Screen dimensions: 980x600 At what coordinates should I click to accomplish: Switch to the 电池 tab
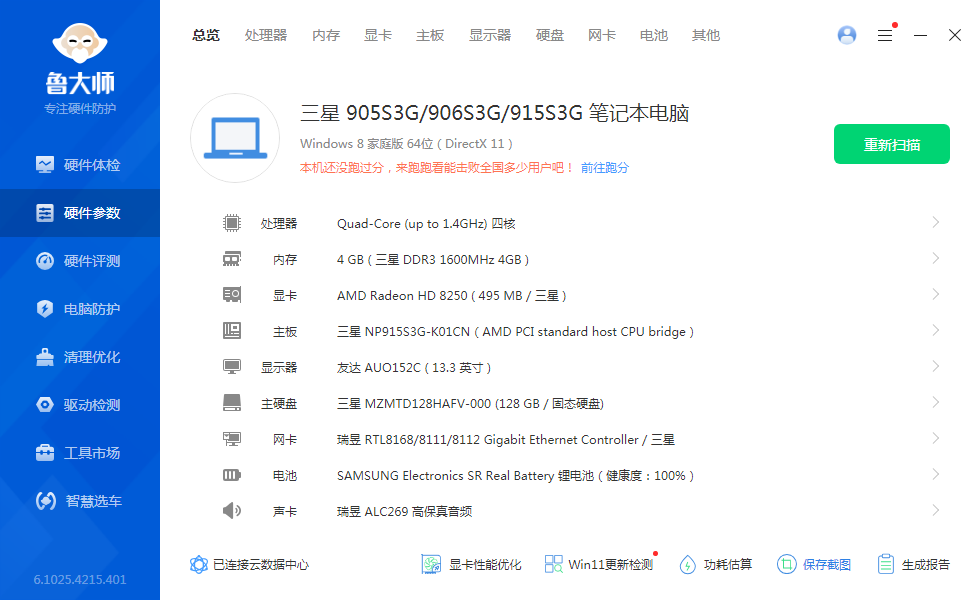pyautogui.click(x=654, y=36)
